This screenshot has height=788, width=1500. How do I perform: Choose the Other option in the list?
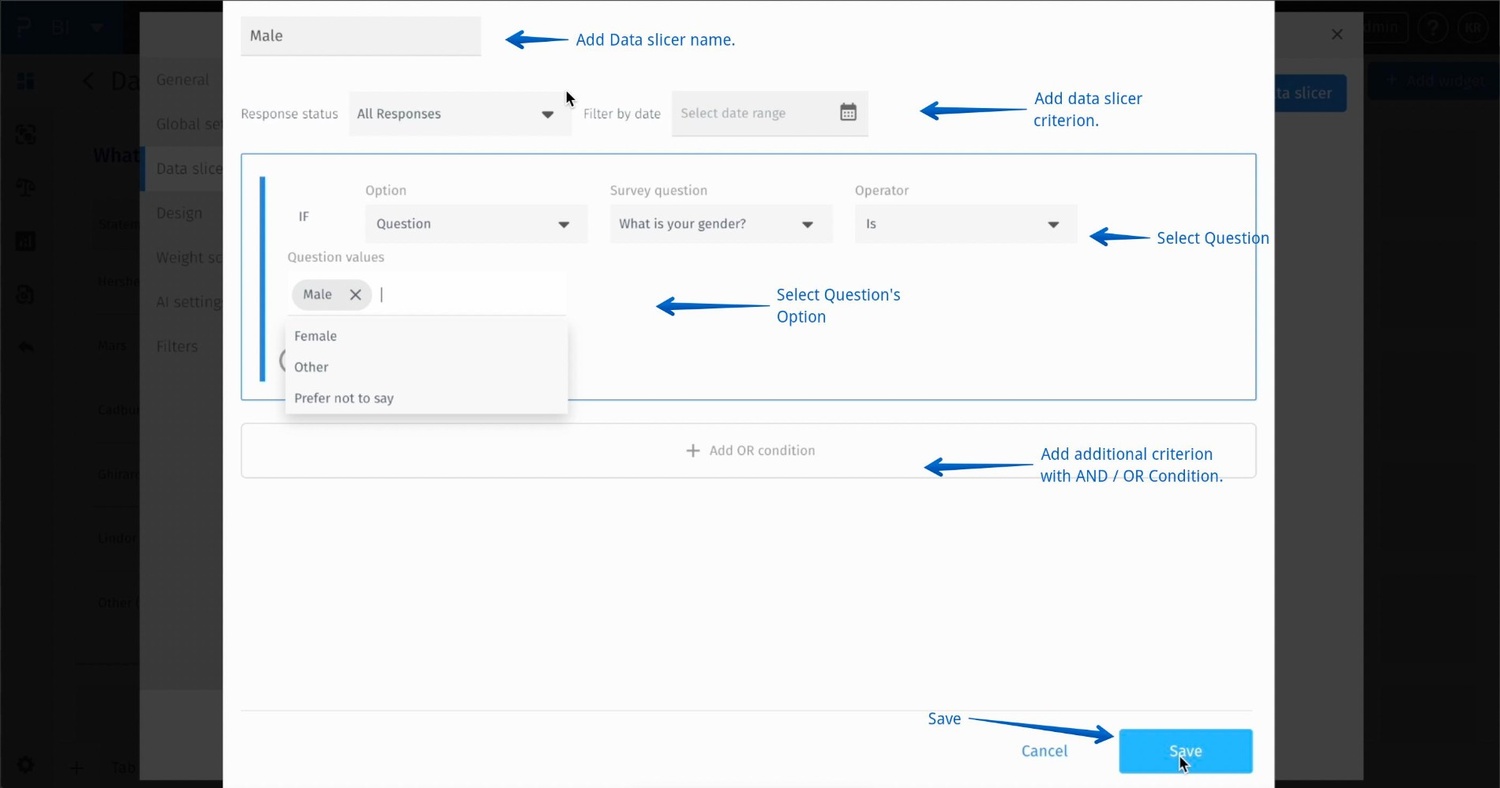pos(312,367)
